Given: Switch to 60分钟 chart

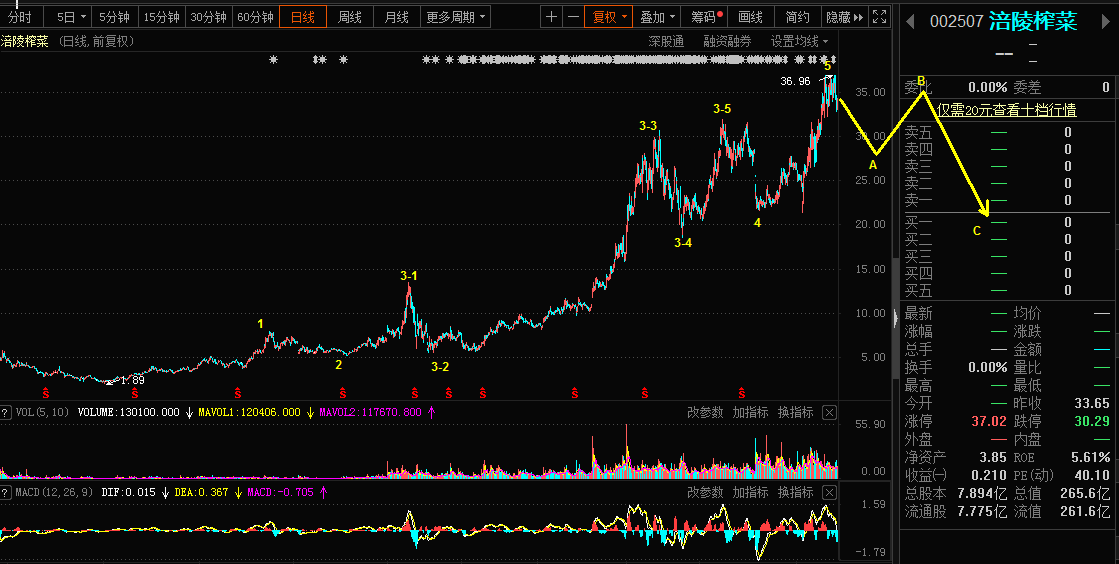Looking at the screenshot, I should (x=255, y=16).
